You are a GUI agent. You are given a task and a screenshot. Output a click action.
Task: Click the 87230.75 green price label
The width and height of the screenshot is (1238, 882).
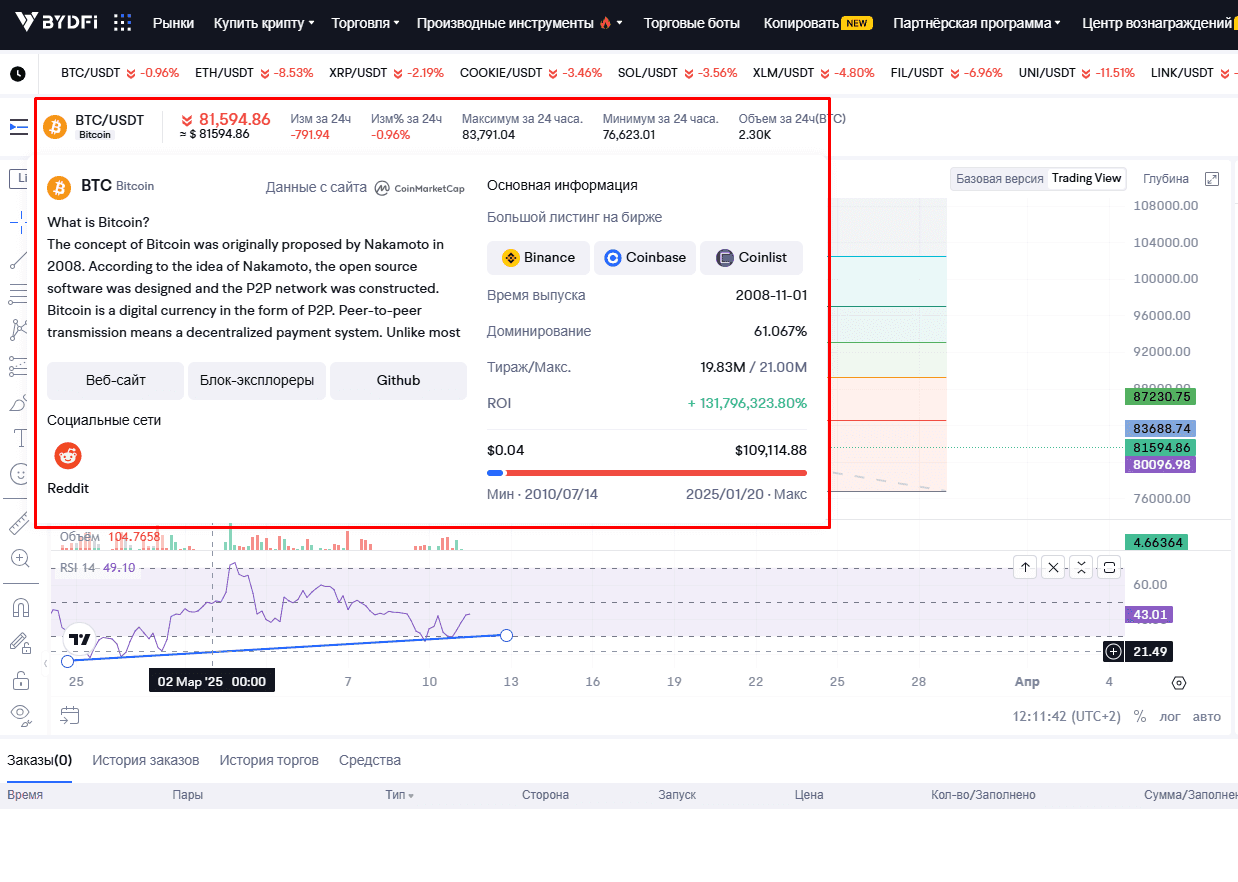[x=1160, y=397]
